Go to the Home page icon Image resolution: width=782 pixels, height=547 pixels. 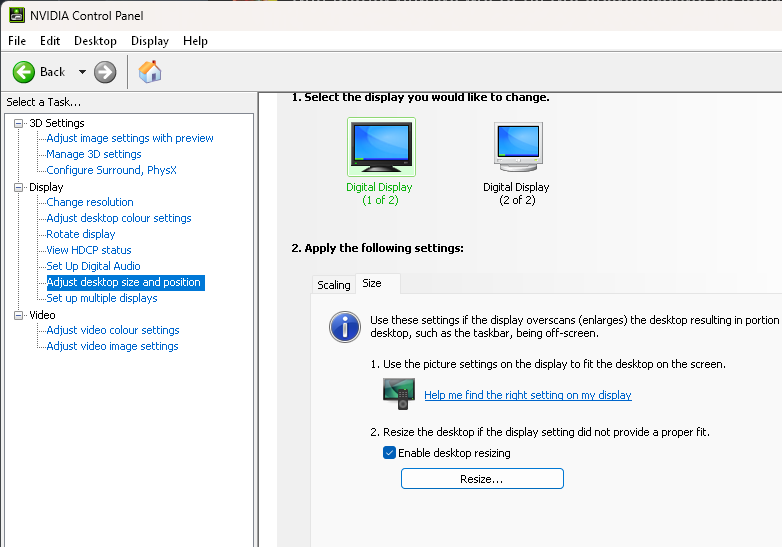click(x=150, y=72)
